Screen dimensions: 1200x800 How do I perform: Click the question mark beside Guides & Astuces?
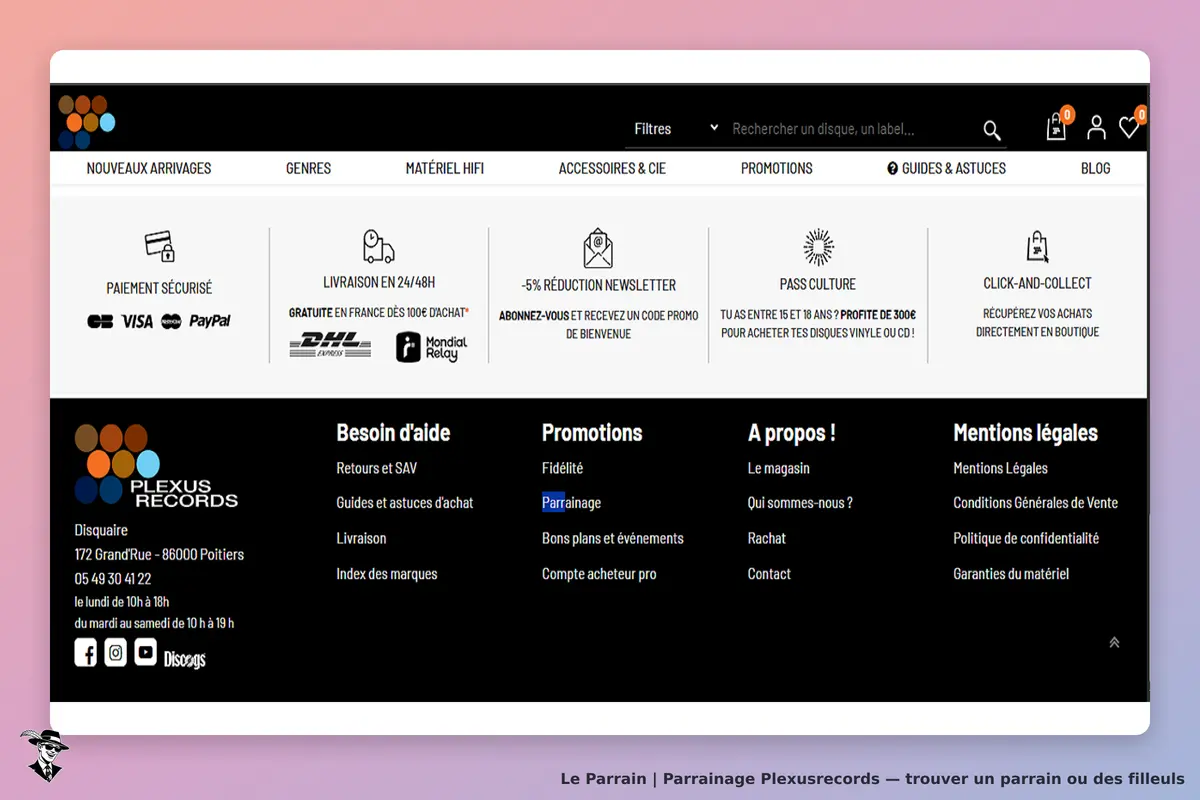(x=893, y=168)
